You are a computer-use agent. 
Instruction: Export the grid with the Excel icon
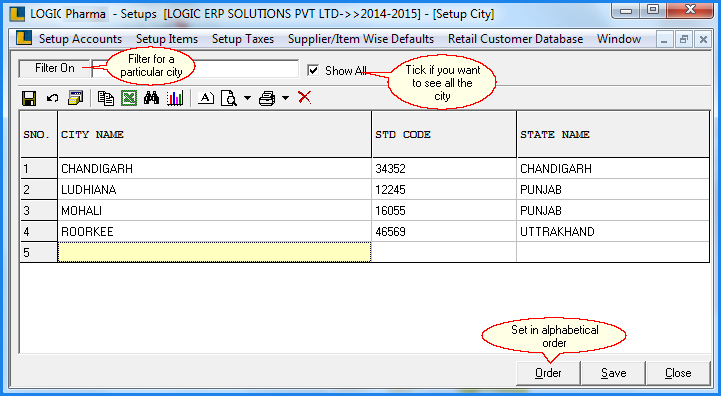pos(129,98)
